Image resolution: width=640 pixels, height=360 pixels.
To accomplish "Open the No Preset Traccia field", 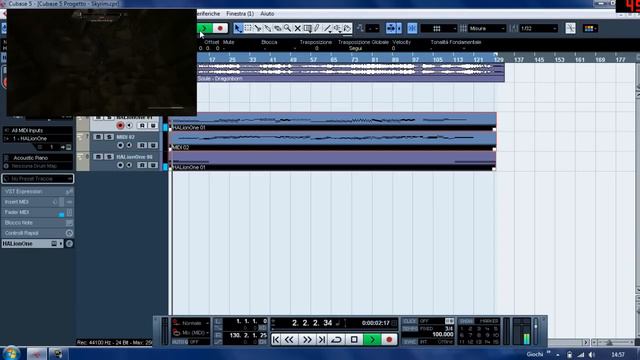I will (x=38, y=179).
